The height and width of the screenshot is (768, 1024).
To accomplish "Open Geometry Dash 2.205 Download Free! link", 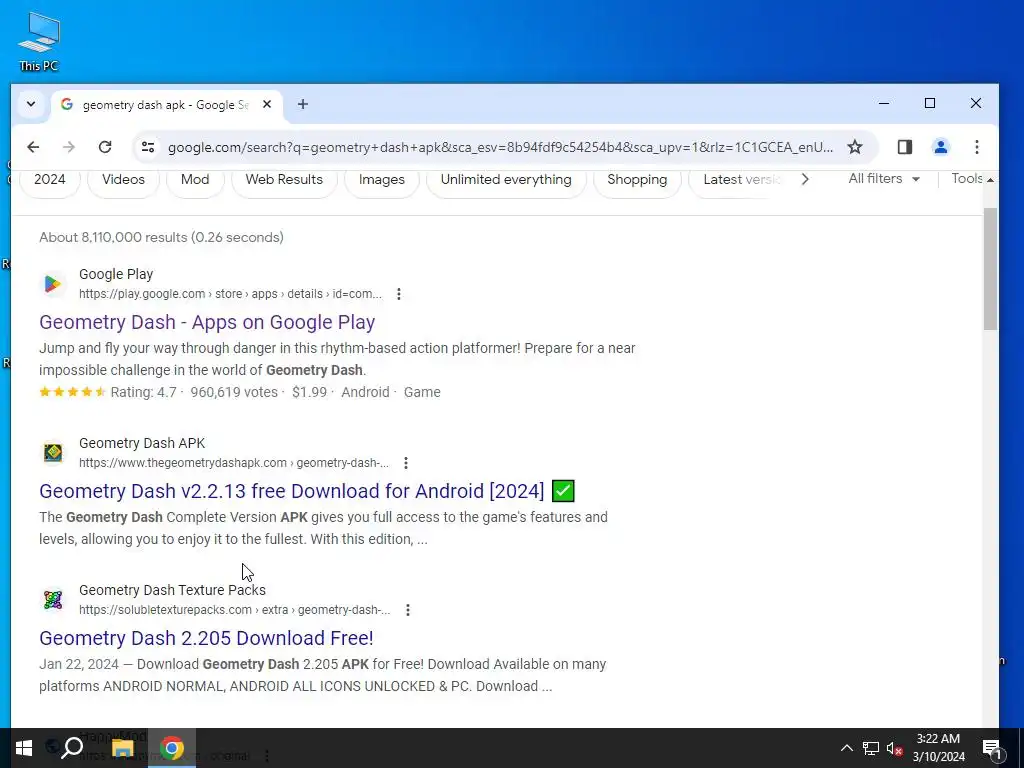I will pos(206,638).
